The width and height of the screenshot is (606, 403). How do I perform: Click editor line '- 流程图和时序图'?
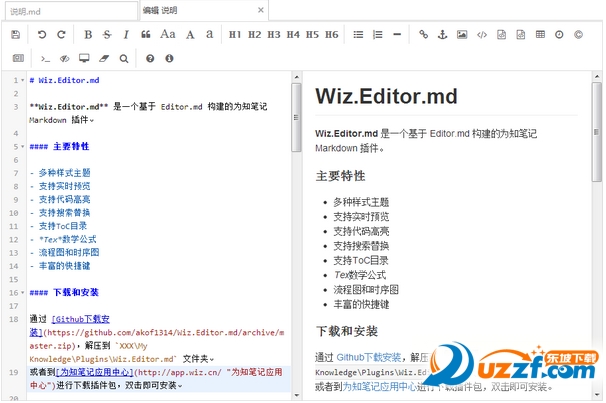click(65, 253)
